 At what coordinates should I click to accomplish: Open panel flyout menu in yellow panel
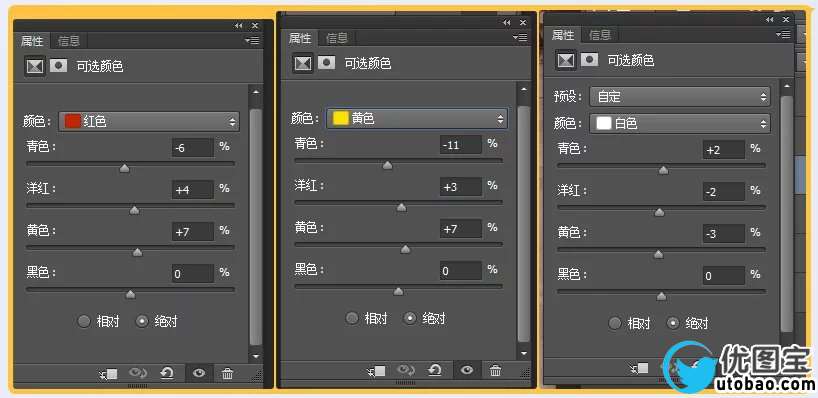point(520,38)
